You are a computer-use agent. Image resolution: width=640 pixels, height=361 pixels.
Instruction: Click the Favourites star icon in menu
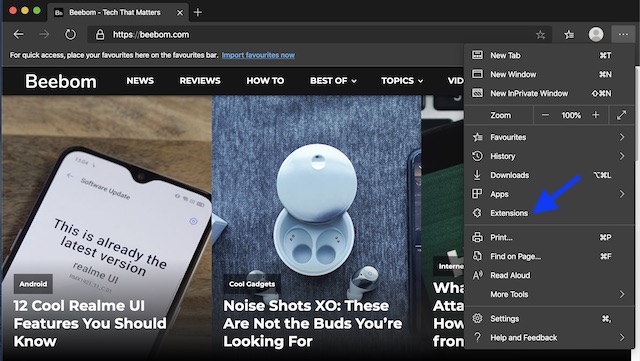tap(477, 137)
